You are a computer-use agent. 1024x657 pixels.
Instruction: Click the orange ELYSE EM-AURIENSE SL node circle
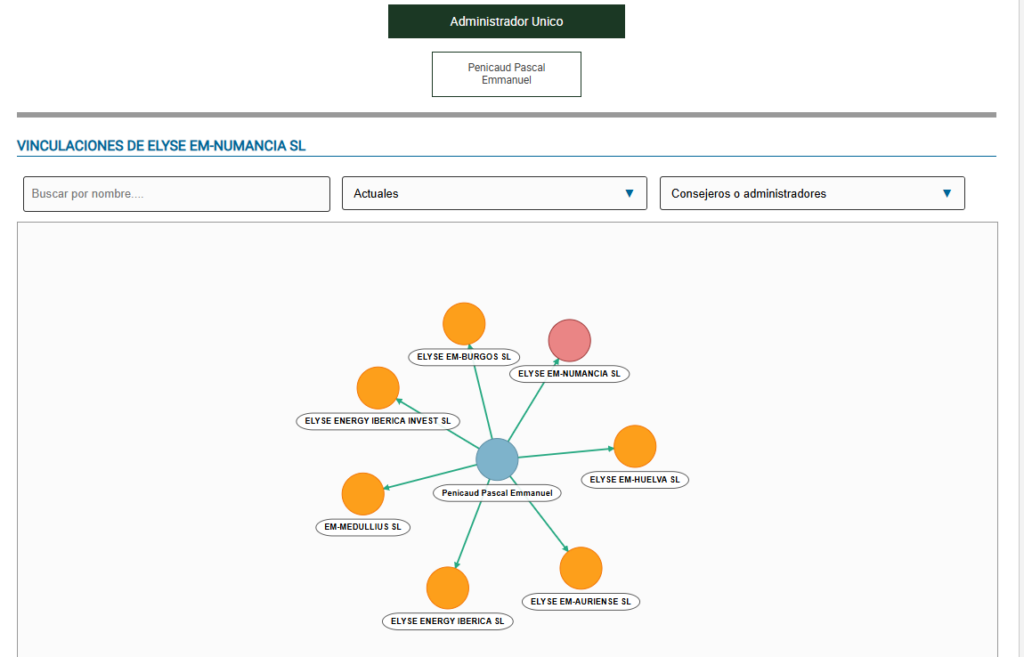pos(581,568)
